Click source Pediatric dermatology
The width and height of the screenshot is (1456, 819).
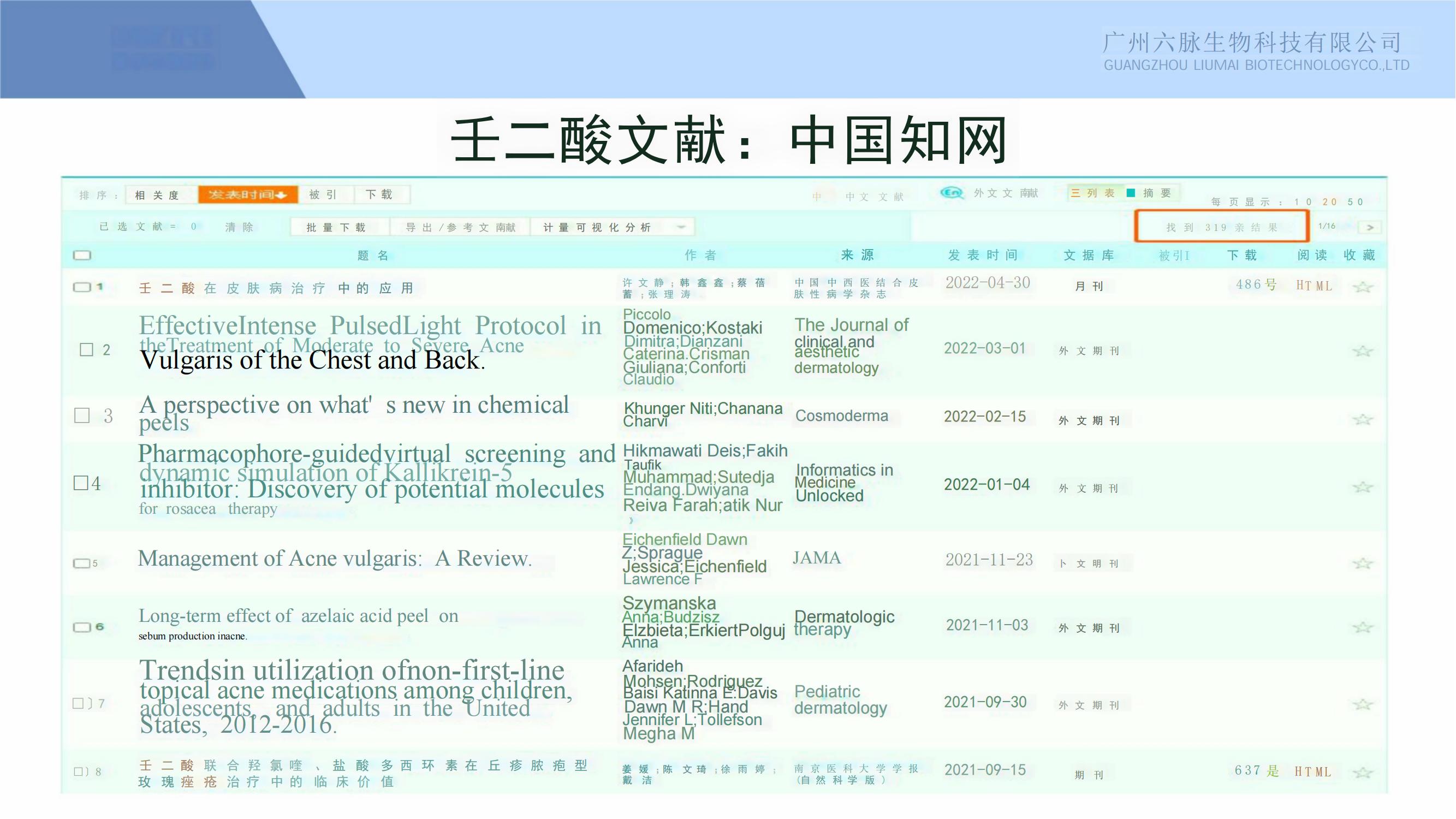841,700
